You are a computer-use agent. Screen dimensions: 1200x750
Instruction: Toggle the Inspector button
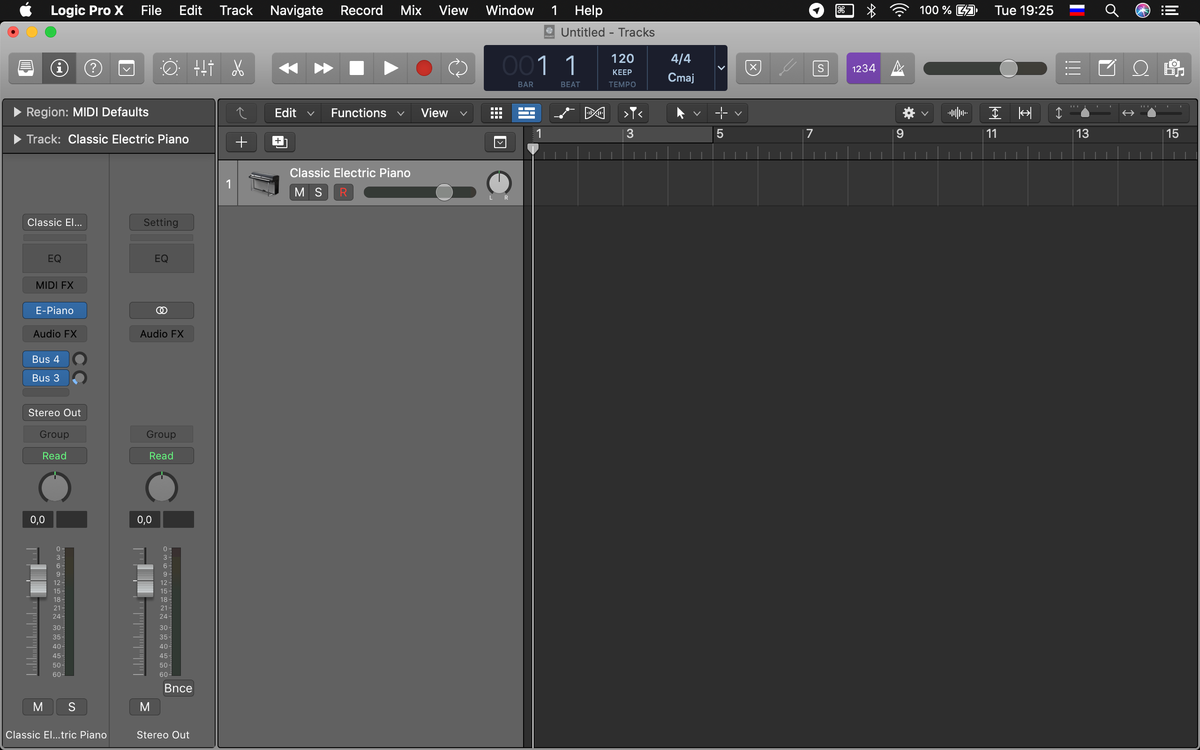(59, 68)
